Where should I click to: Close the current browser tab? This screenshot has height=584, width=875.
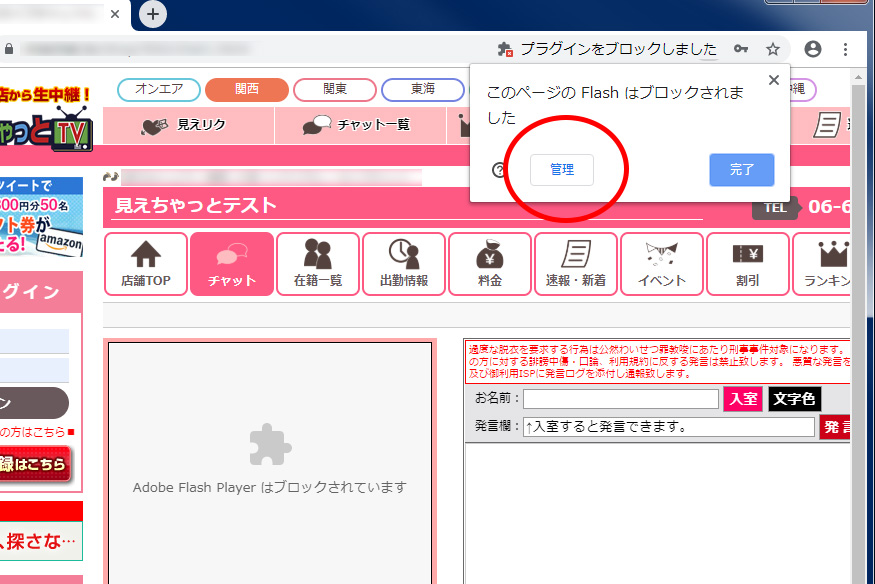pos(115,14)
